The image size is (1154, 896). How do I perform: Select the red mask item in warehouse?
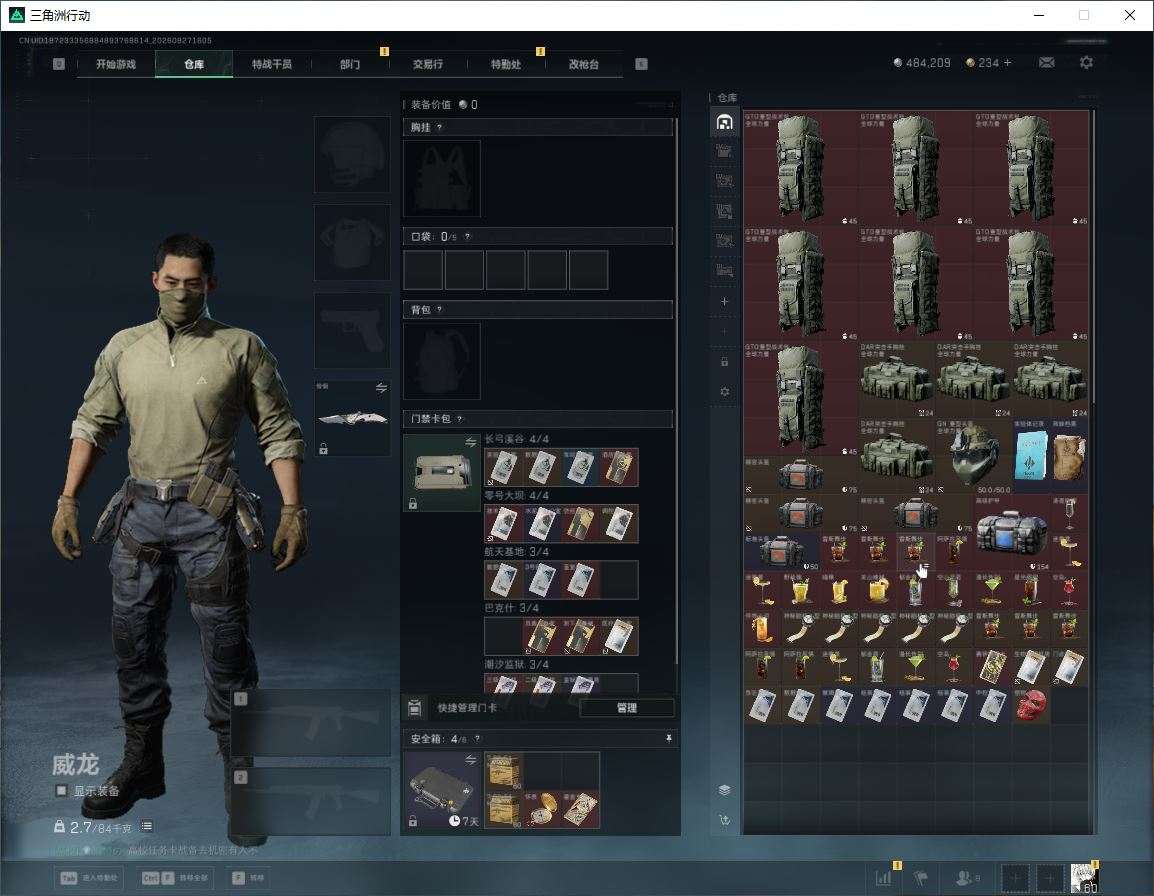click(1030, 705)
